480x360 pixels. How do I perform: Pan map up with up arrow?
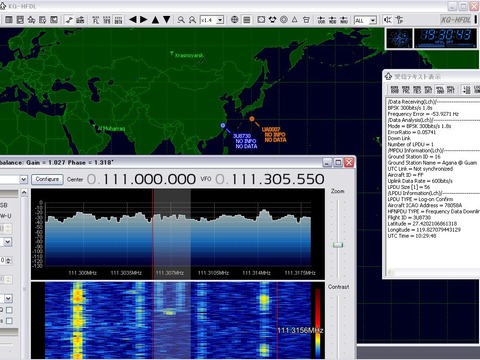155,20
